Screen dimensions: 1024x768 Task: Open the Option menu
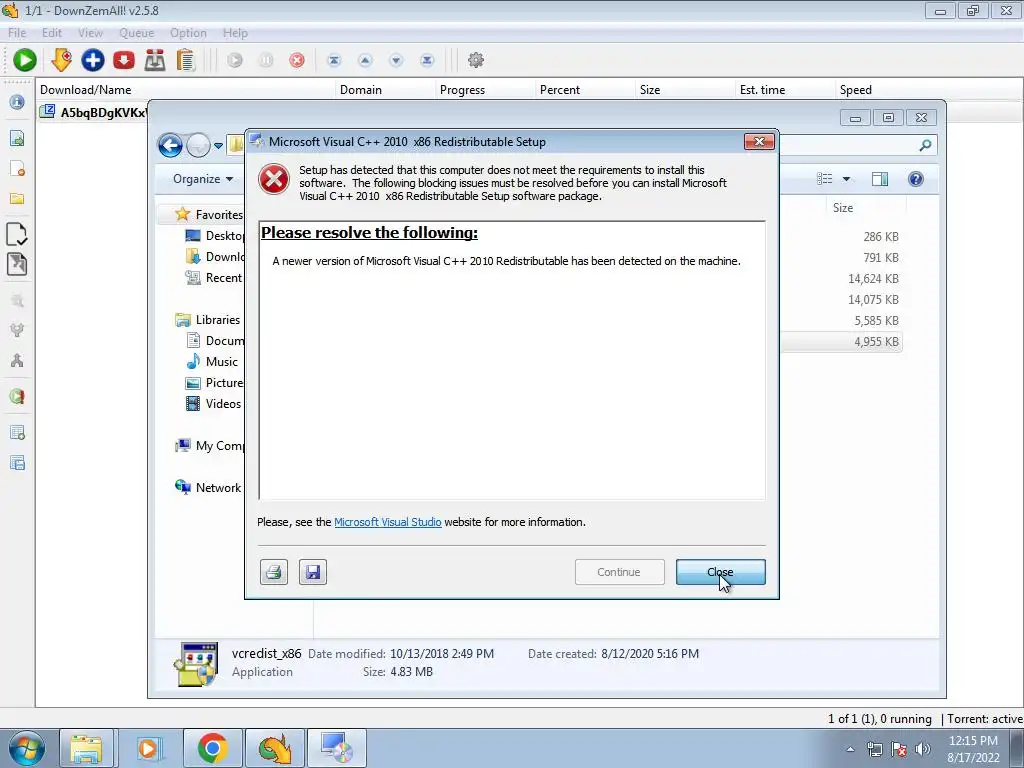click(188, 33)
